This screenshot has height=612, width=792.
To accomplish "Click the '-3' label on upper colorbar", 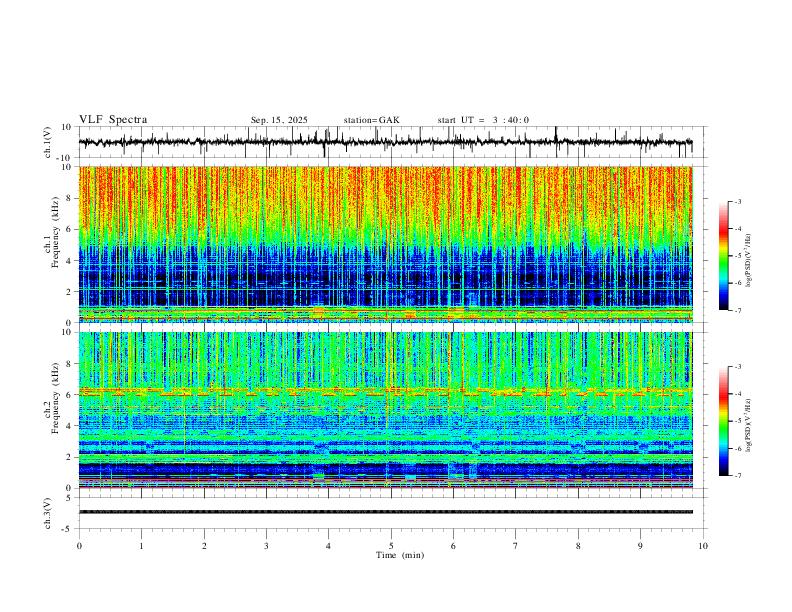I will [x=737, y=201].
